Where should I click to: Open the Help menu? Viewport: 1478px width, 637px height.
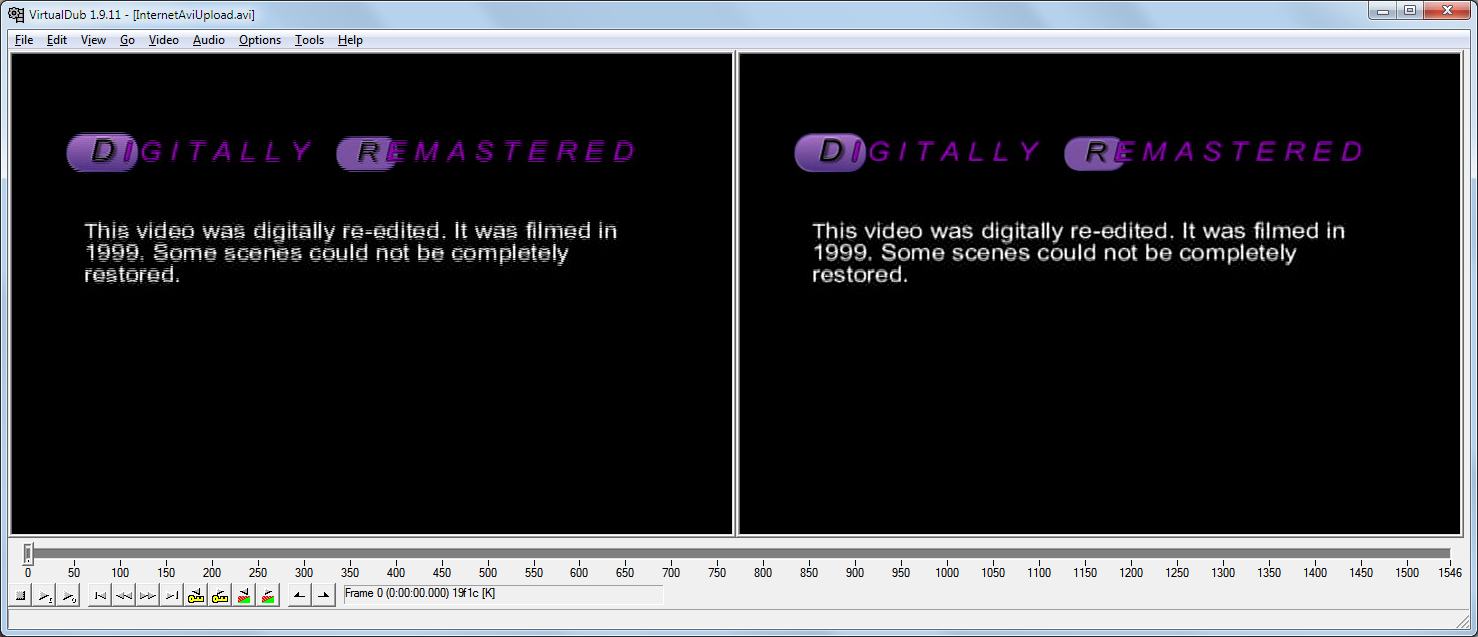coord(350,40)
